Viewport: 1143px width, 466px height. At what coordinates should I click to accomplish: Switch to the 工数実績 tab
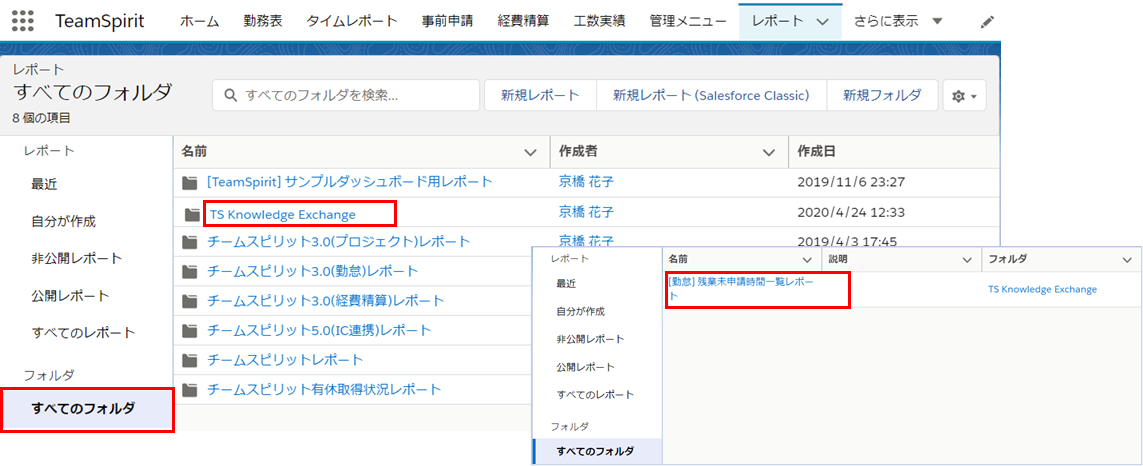[x=599, y=21]
